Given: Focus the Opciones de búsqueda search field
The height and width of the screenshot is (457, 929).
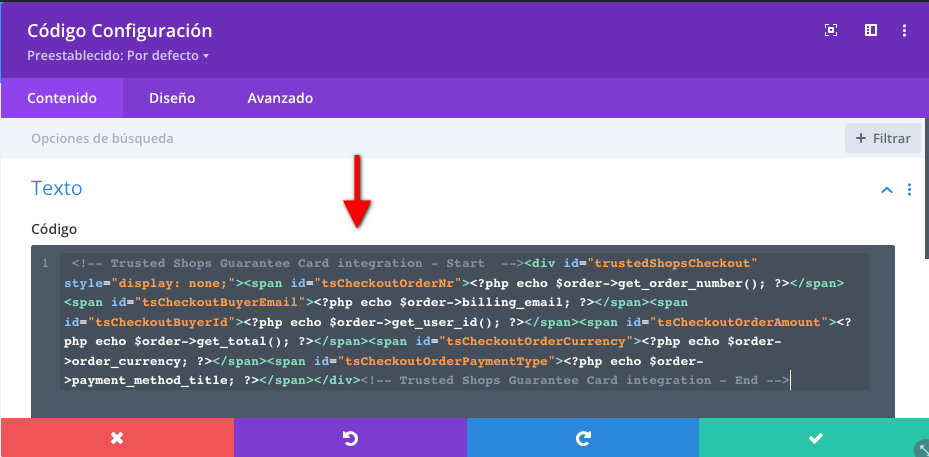Looking at the screenshot, I should point(422,138).
